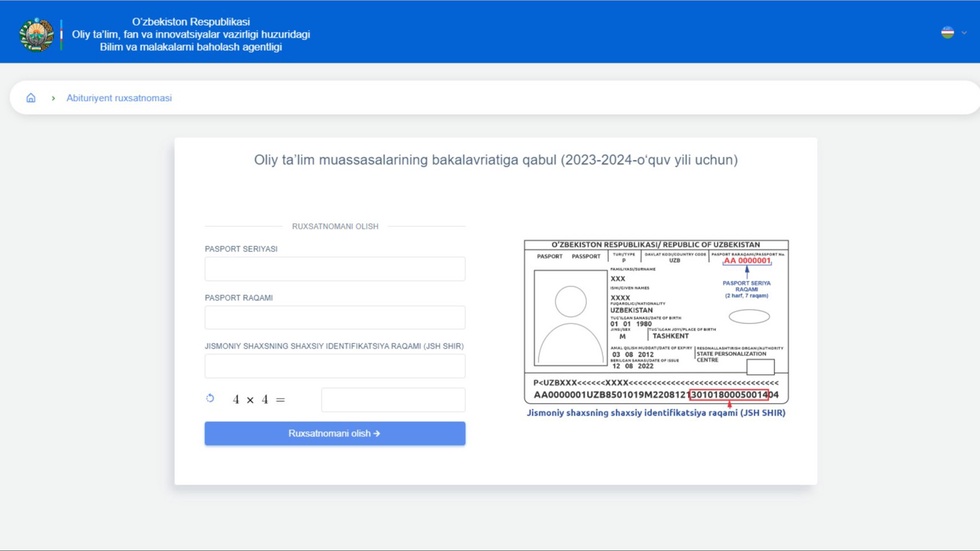This screenshot has height=551, width=980.
Task: Focus the Pasport raqami input field
Action: [x=334, y=318]
